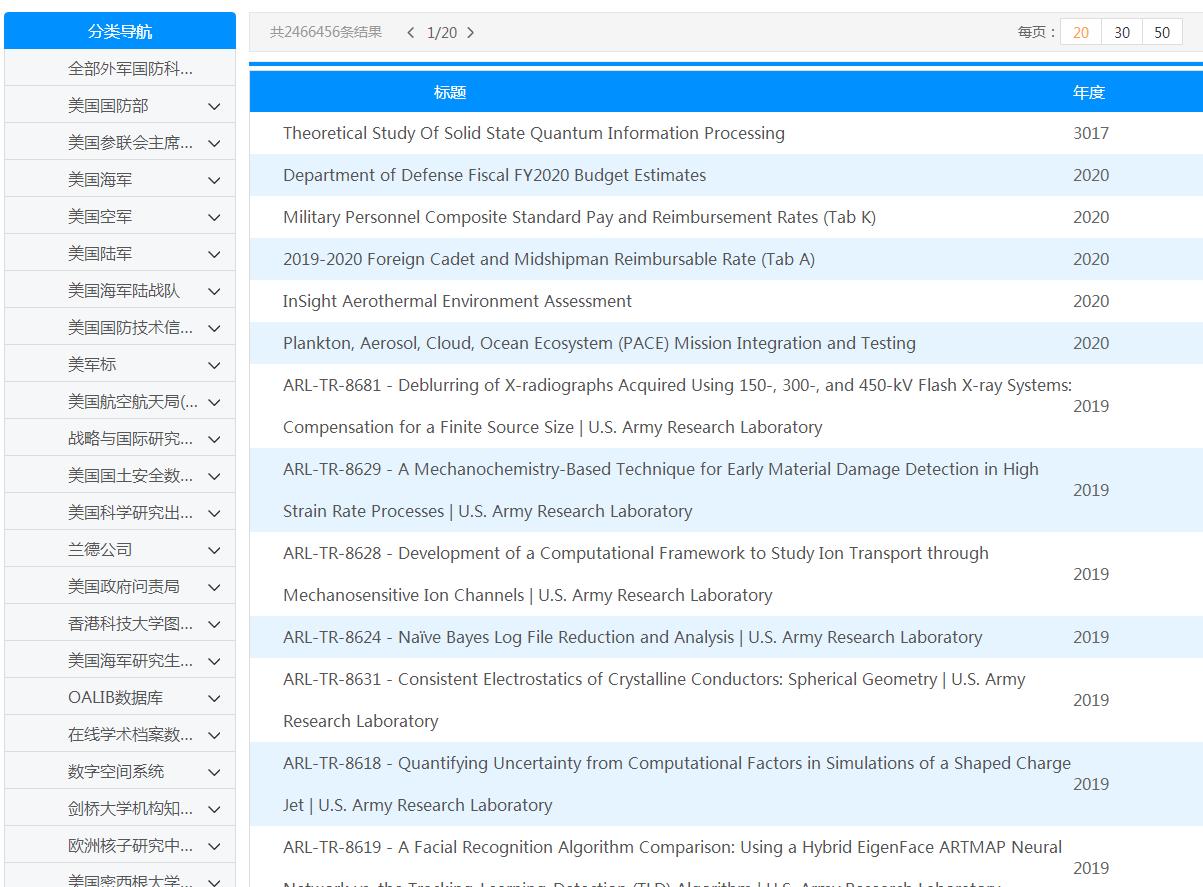
Task: Expand the 兰德公司 category chevron
Action: (214, 550)
